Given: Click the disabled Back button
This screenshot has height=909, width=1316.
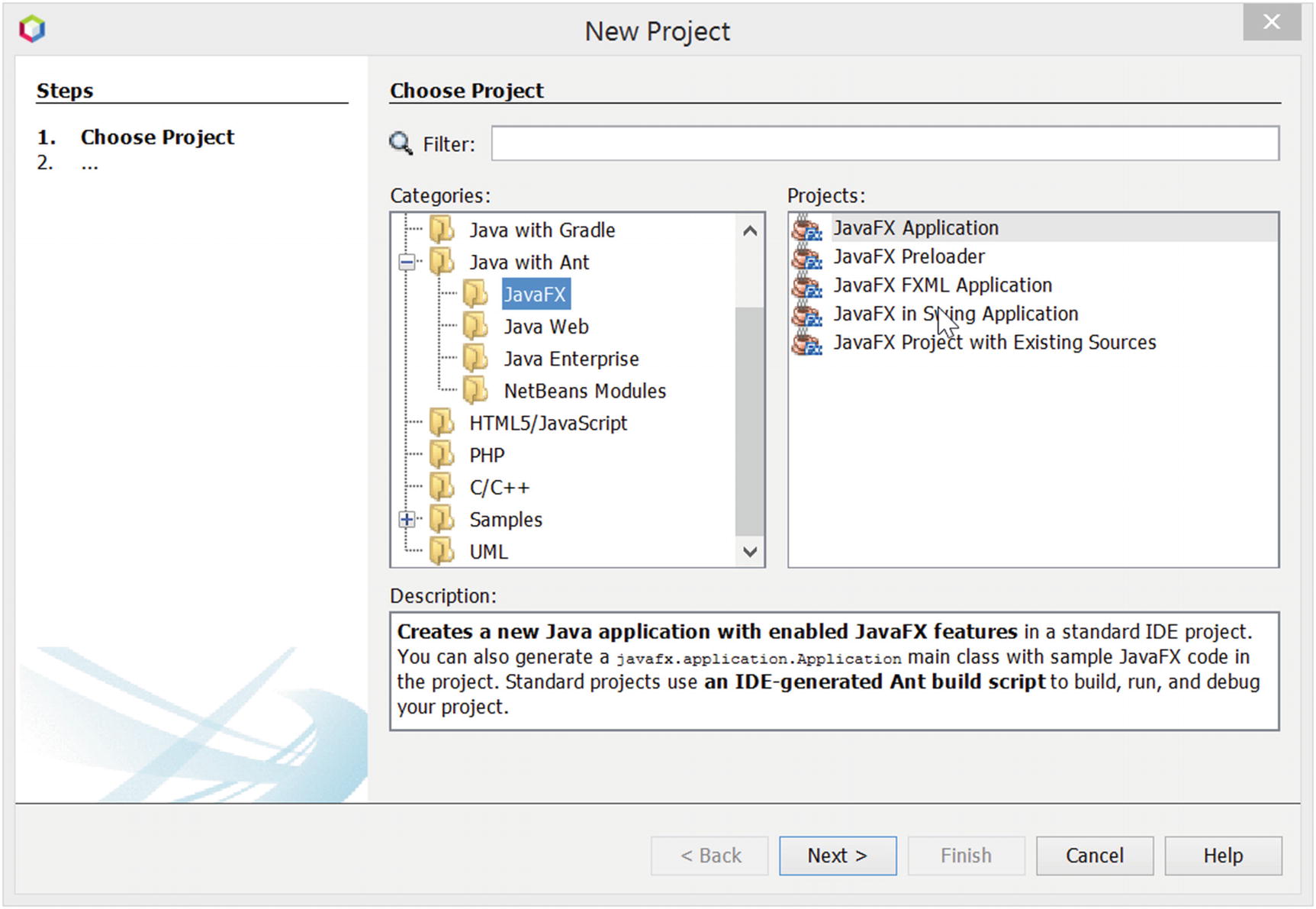Looking at the screenshot, I should point(709,856).
